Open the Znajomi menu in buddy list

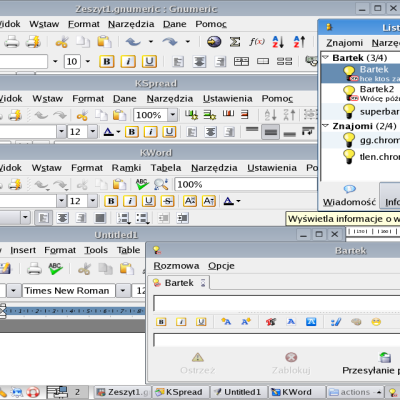coord(344,43)
